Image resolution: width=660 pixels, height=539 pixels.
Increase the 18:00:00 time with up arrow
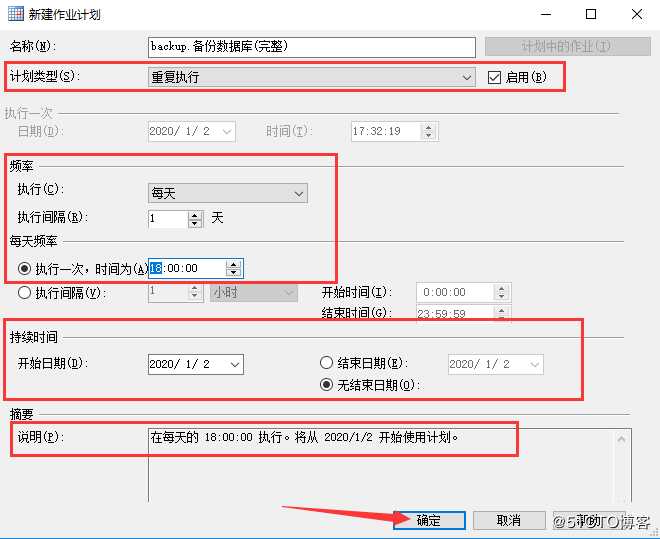point(234,264)
